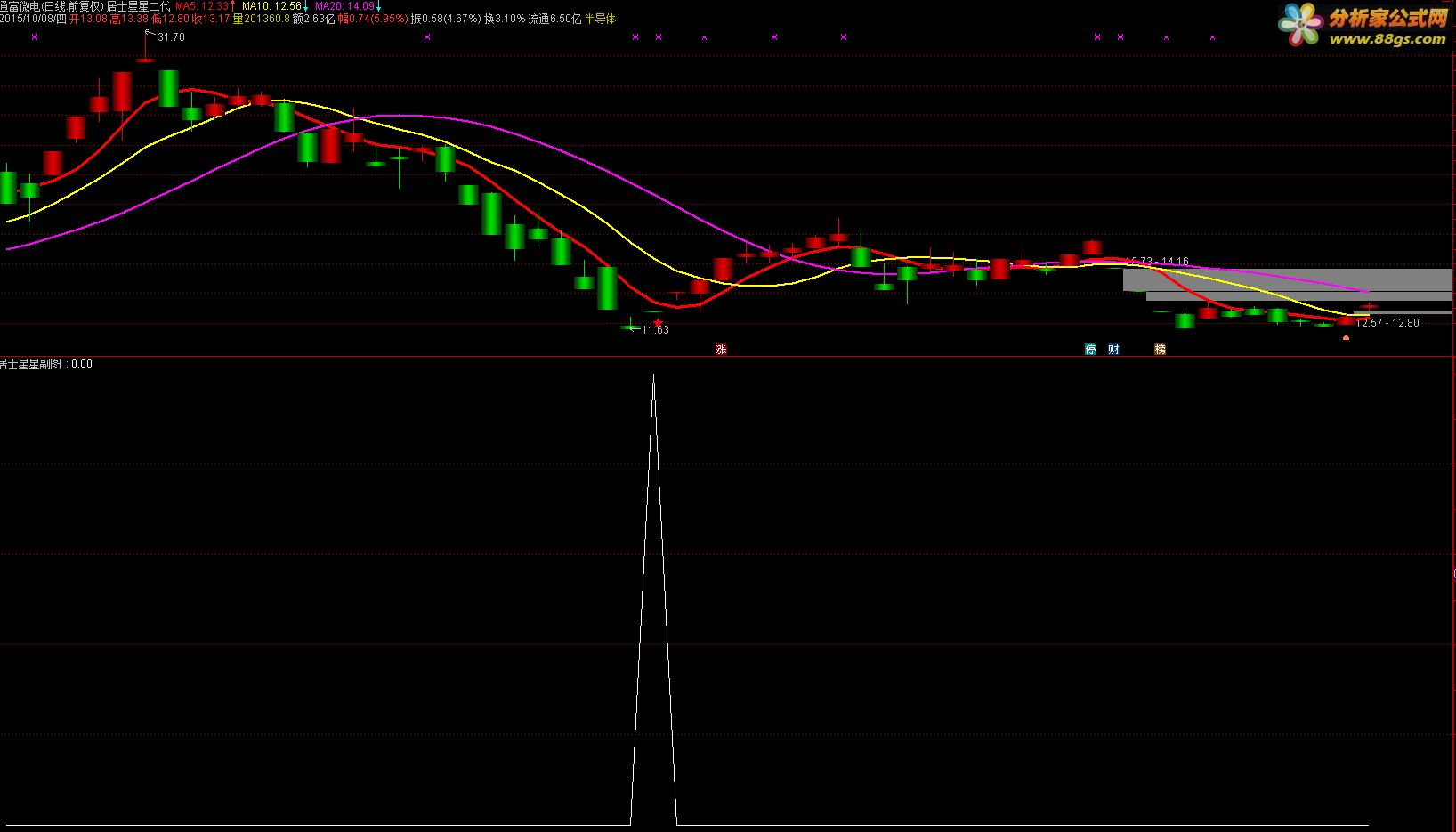The width and height of the screenshot is (1456, 832).
Task: Click the blue 财 event marker
Action: point(1113,350)
